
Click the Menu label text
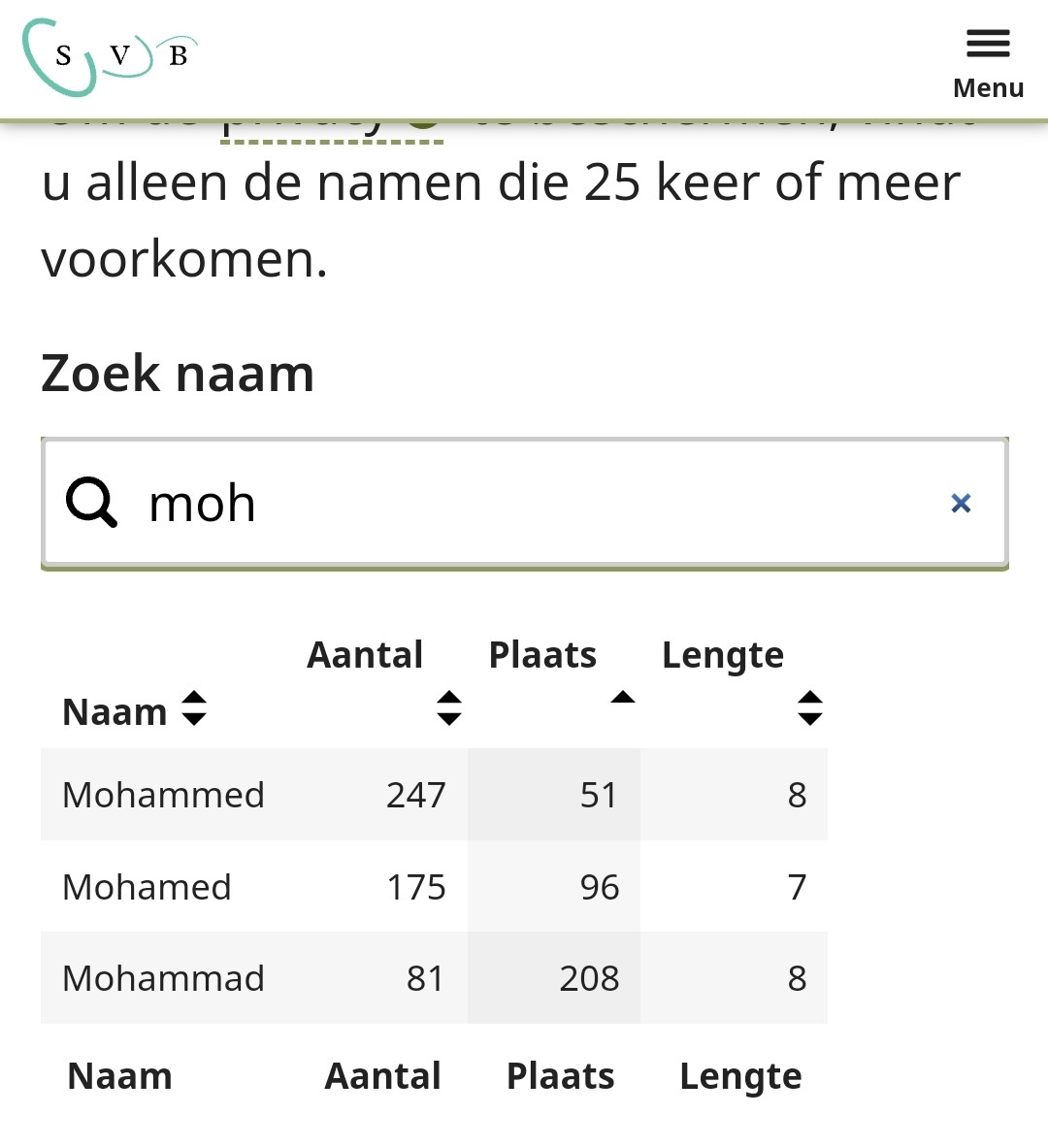[x=988, y=88]
